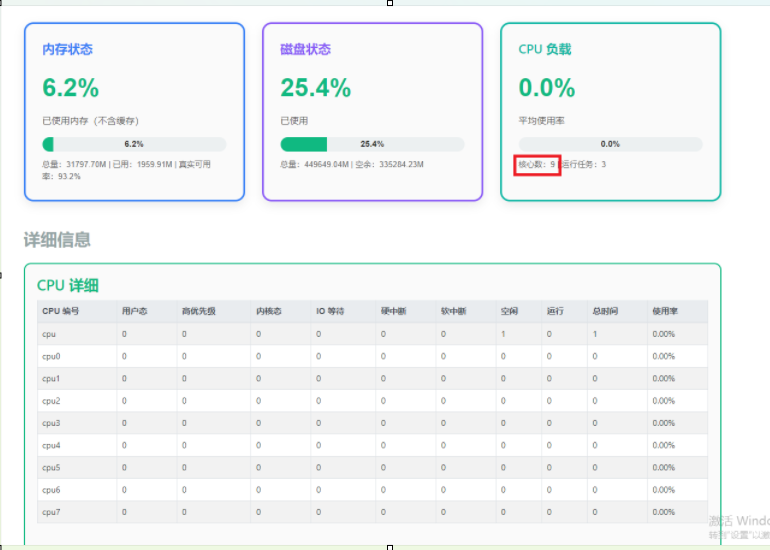Click the CPU 详细 panel heading

(x=68, y=285)
